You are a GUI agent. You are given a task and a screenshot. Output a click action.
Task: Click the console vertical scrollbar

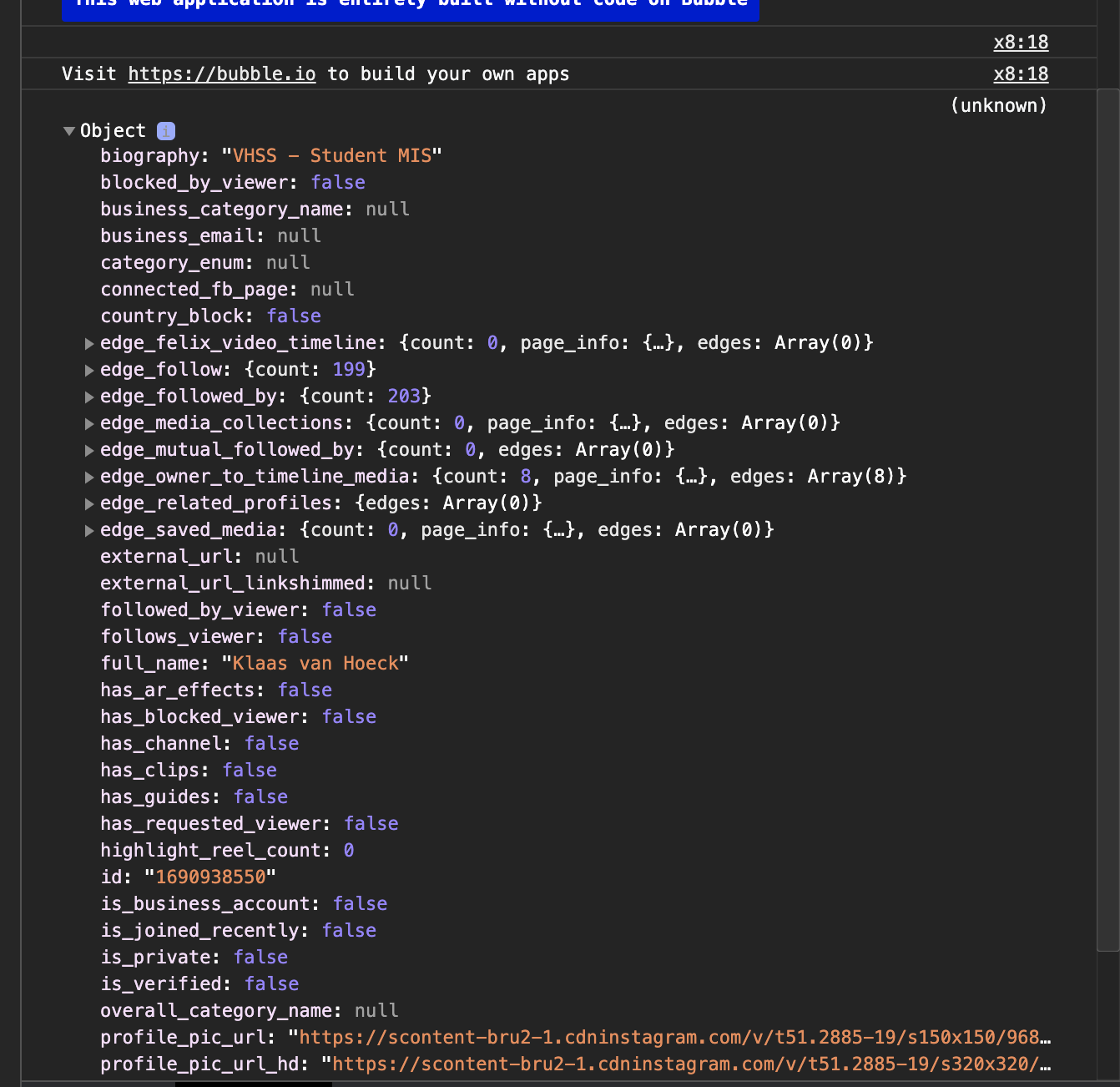click(1107, 519)
